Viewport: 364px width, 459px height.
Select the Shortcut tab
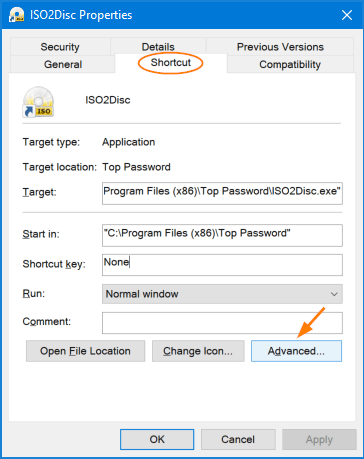click(171, 63)
